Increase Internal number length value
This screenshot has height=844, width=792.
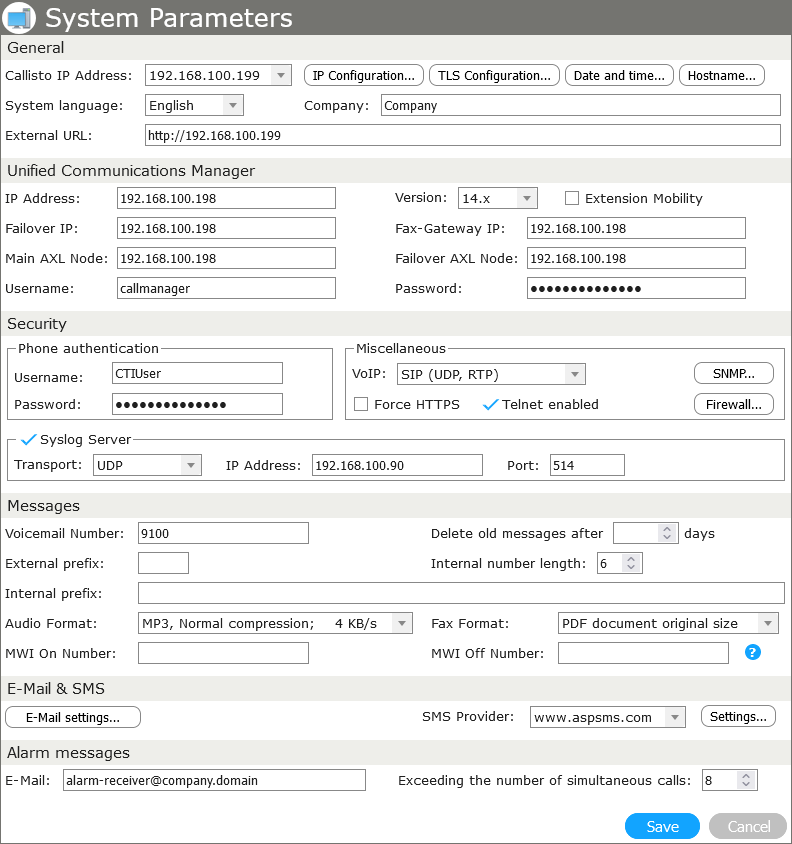point(631,559)
